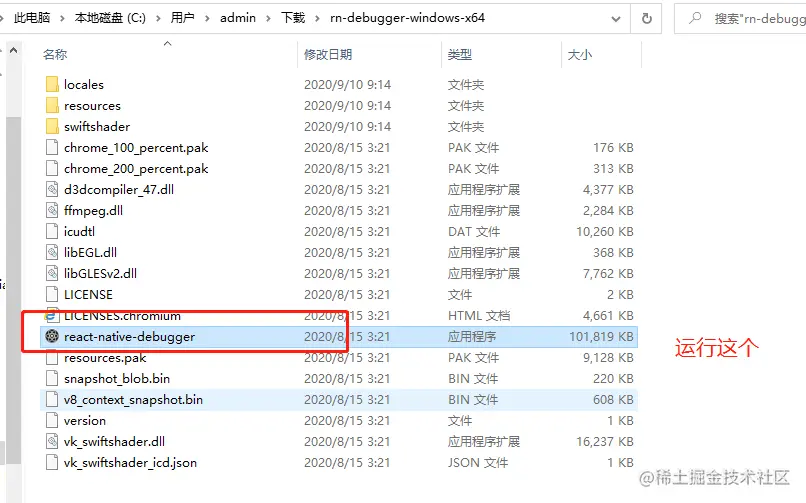Click the snapshot_blob.bin file icon
This screenshot has height=503, width=806.
52,379
